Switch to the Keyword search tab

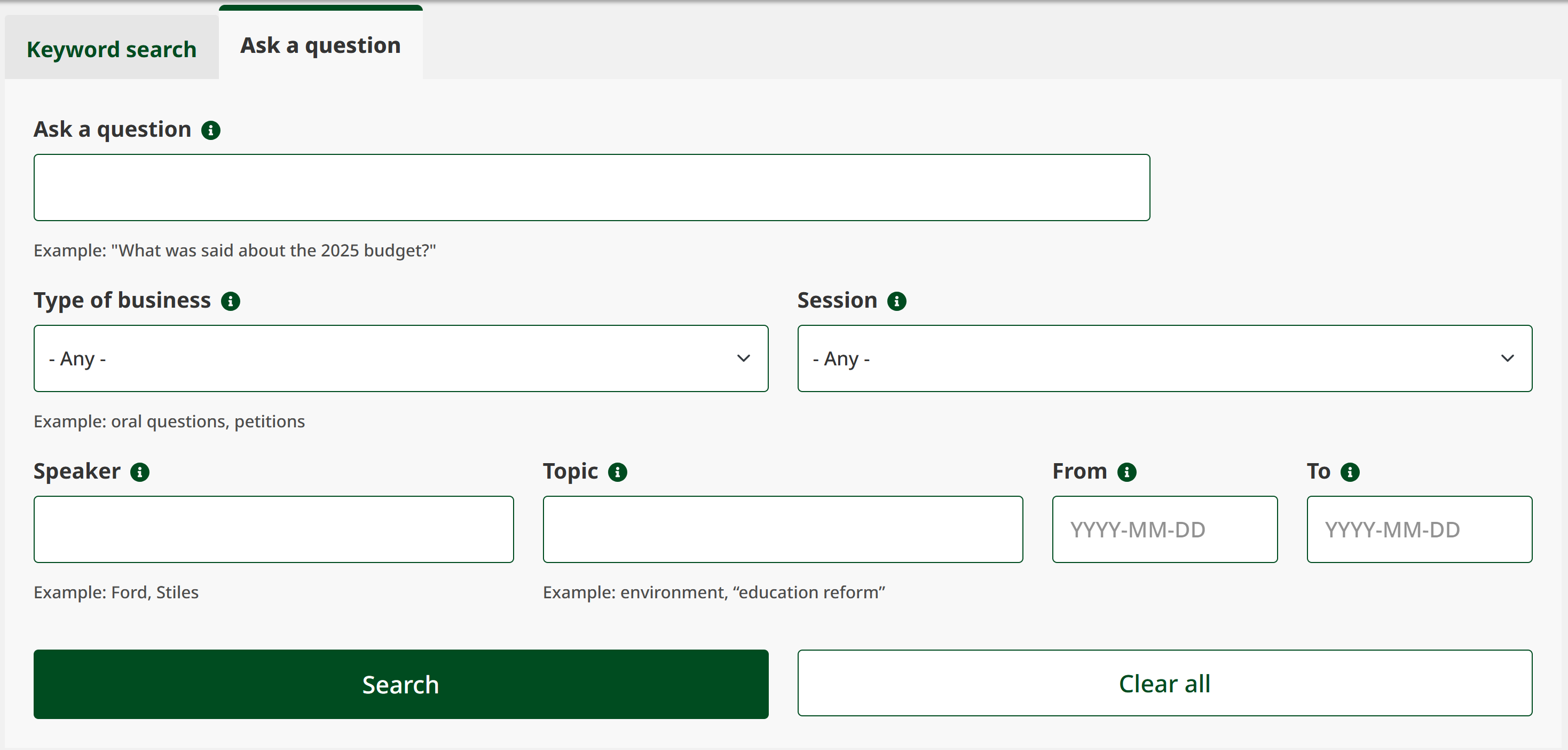[x=111, y=49]
